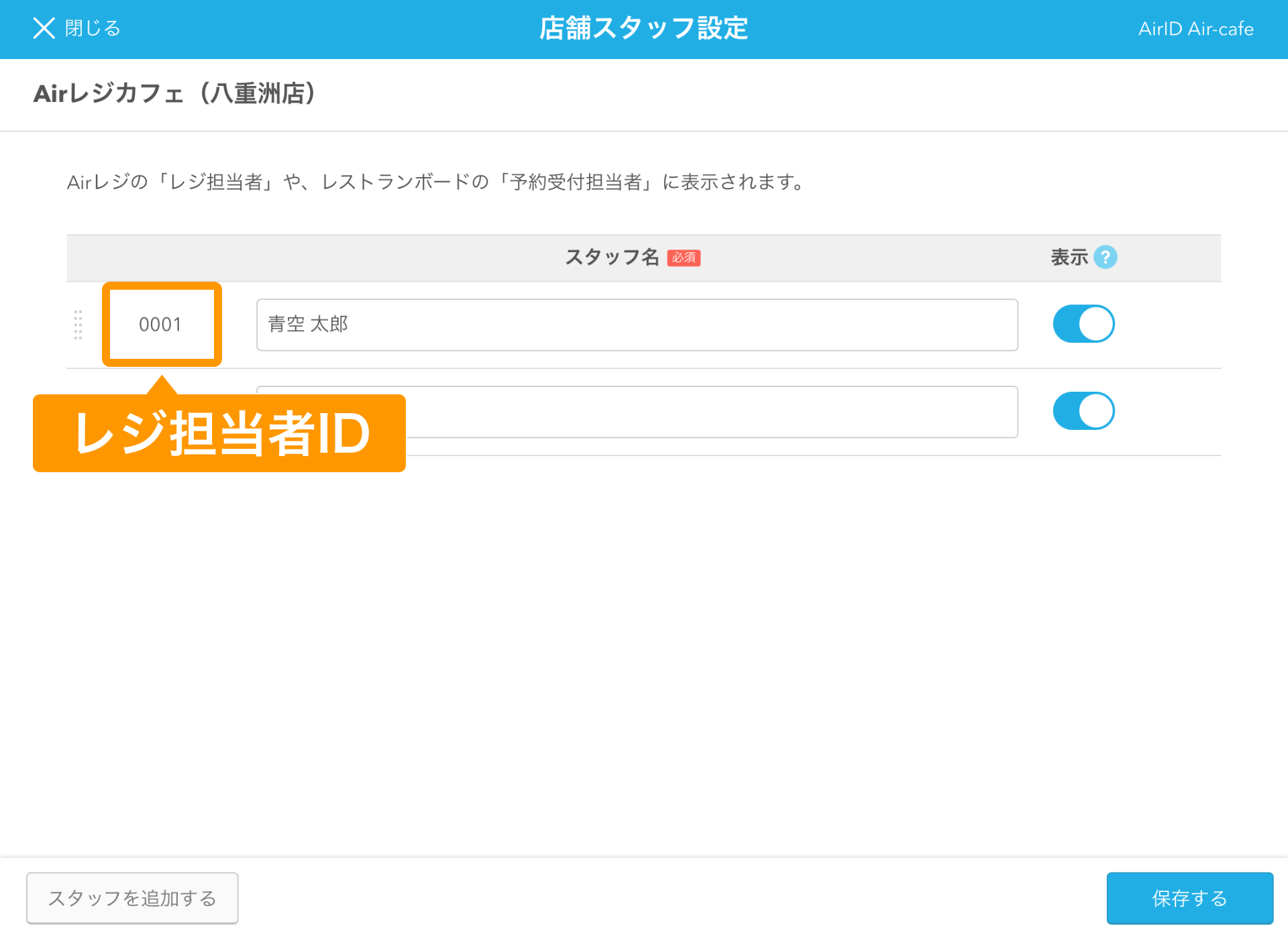Click the X close icon

tap(44, 28)
